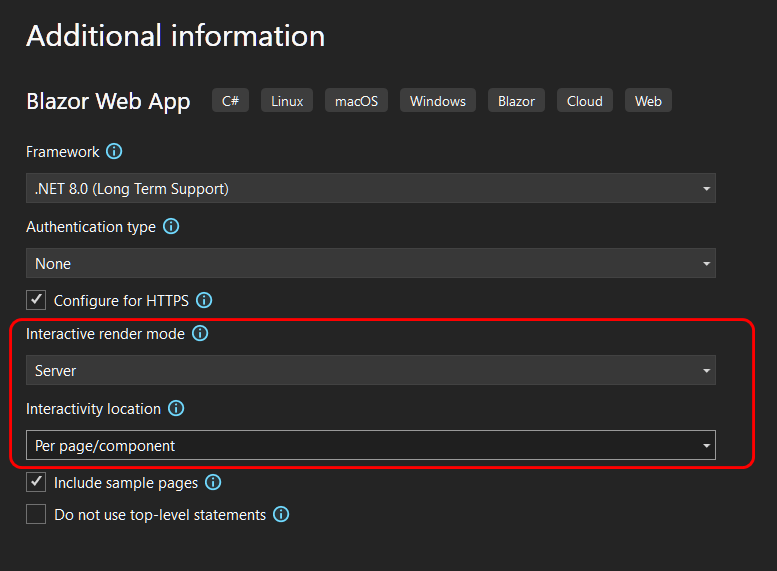
Task: Open Interactivity location dropdown (Per page/component)
Action: 371,445
